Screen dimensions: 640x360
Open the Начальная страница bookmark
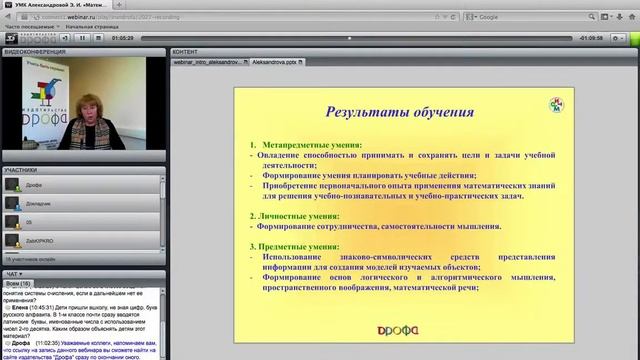92,27
